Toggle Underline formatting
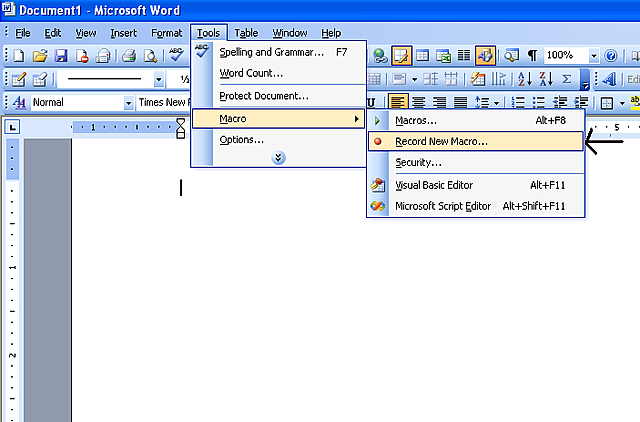 [371, 102]
